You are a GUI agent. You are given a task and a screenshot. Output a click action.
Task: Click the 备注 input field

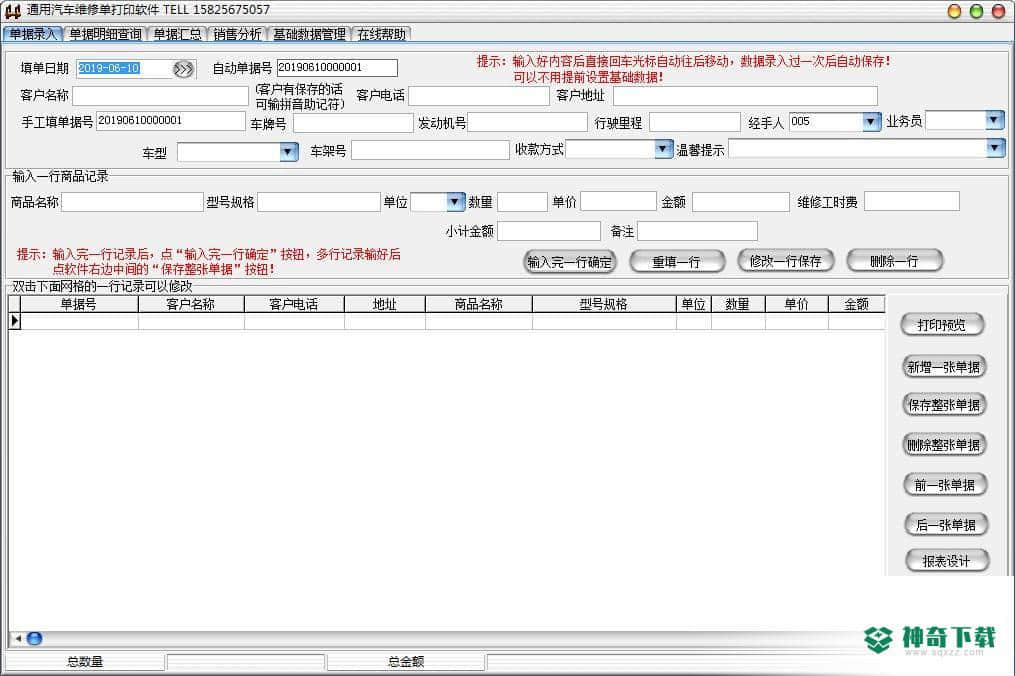(x=698, y=231)
